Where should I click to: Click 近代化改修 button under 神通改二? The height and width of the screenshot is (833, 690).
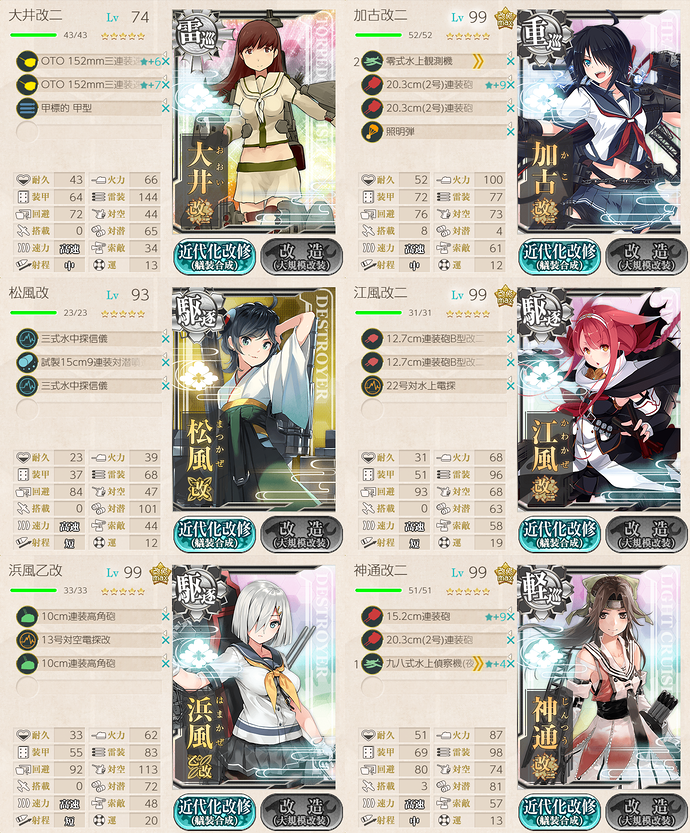559,812
